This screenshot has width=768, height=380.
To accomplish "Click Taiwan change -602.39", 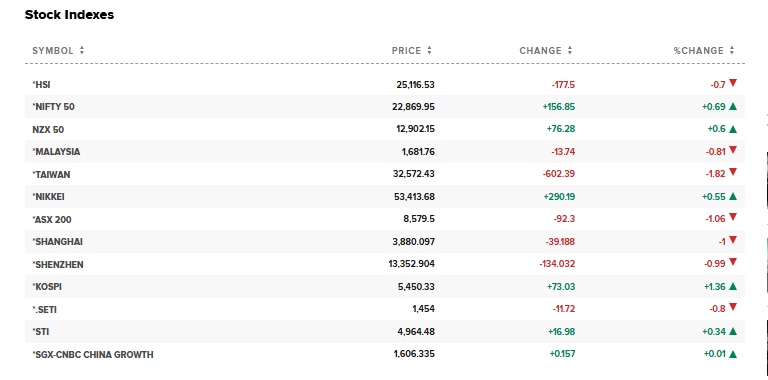I will tap(559, 174).
